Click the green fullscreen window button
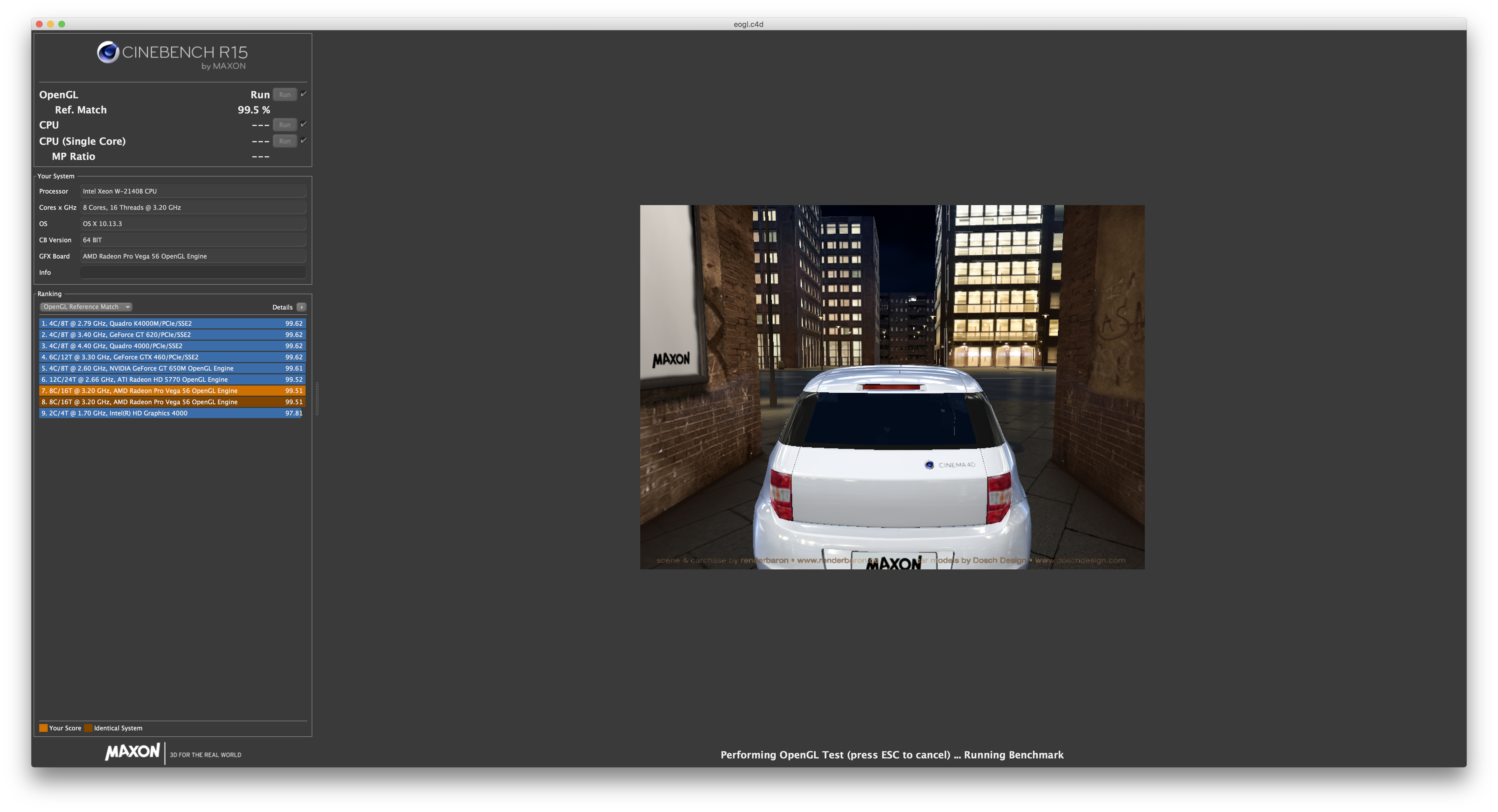The width and height of the screenshot is (1498, 812). point(62,24)
